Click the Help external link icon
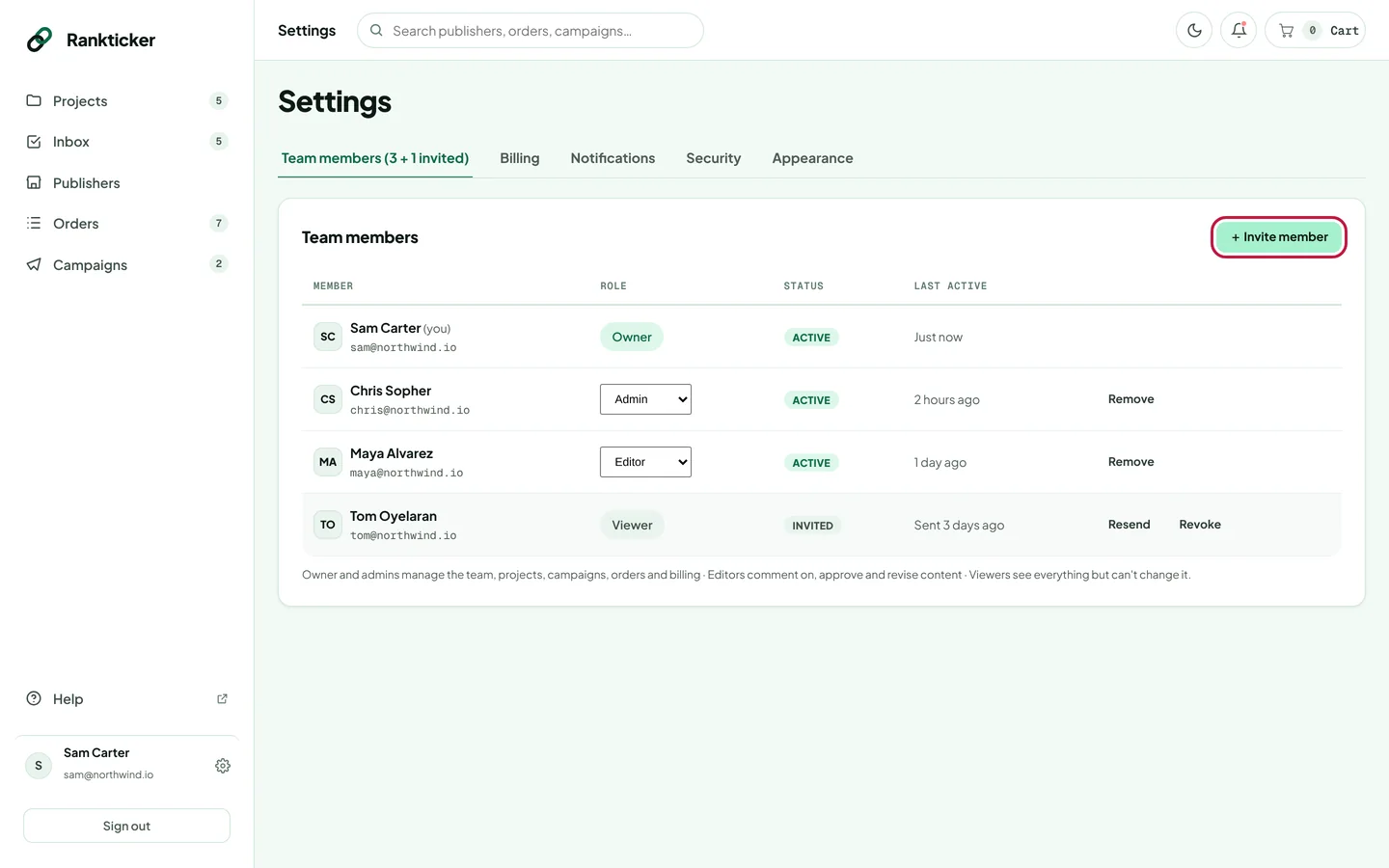The height and width of the screenshot is (868, 1389). (x=222, y=699)
